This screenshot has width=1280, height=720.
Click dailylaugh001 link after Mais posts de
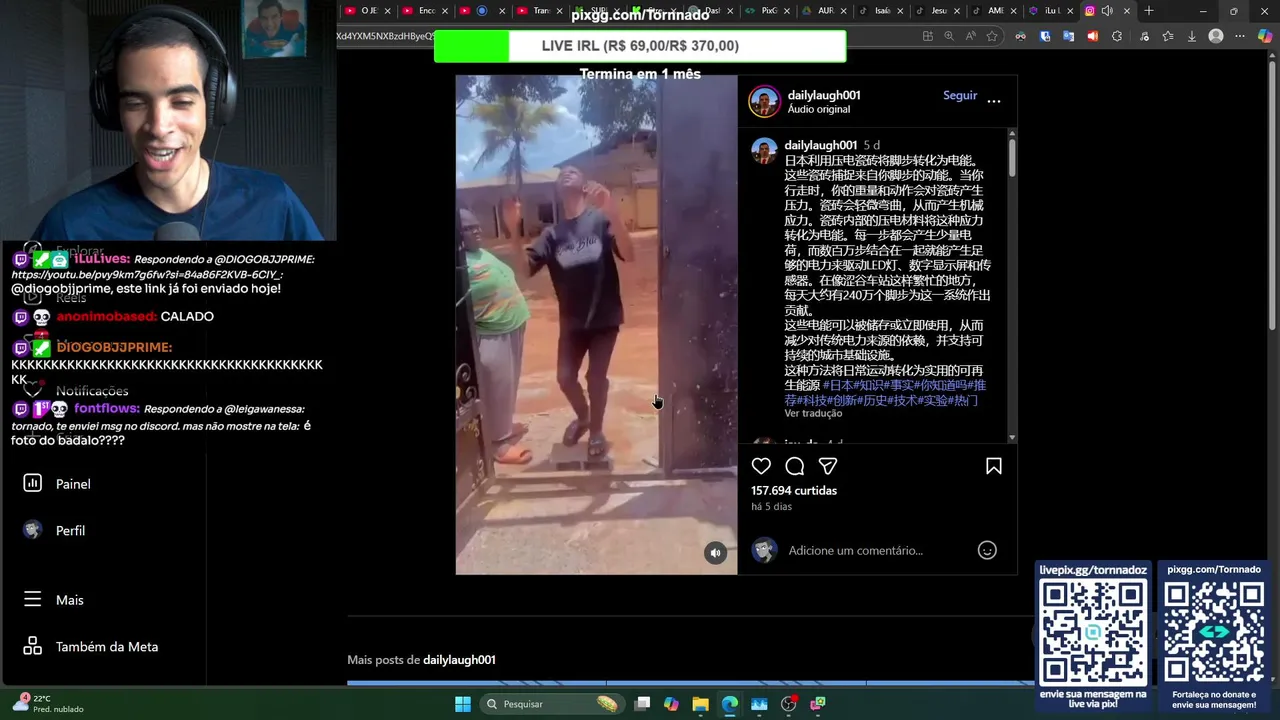[x=459, y=659]
